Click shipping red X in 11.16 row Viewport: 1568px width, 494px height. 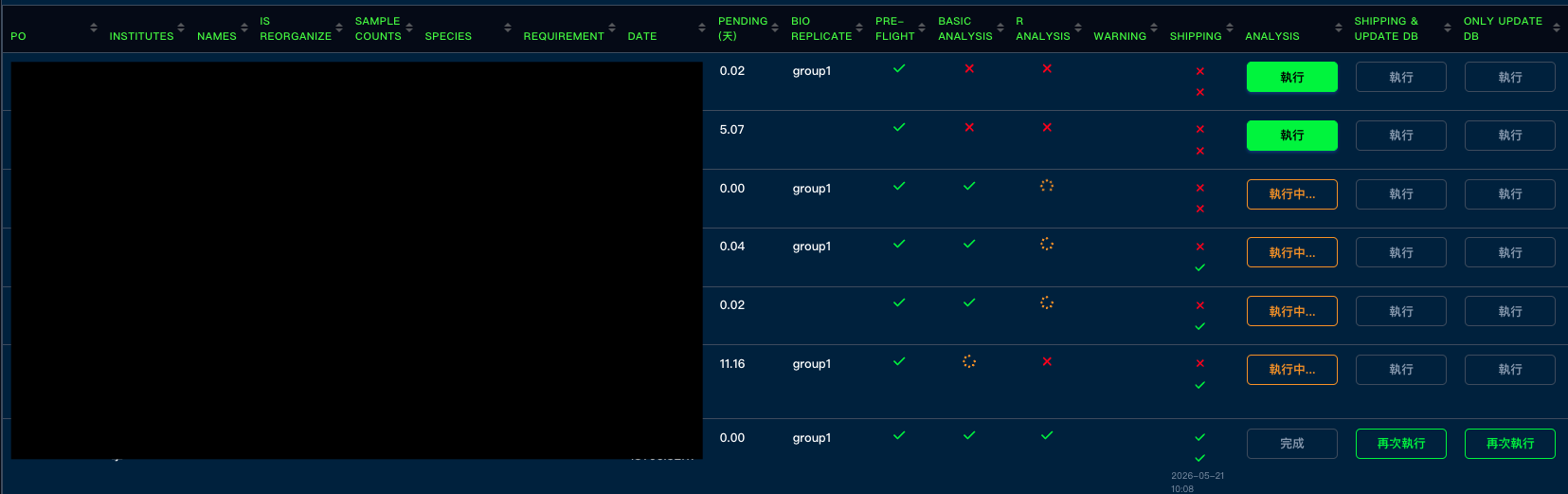pos(1200,363)
